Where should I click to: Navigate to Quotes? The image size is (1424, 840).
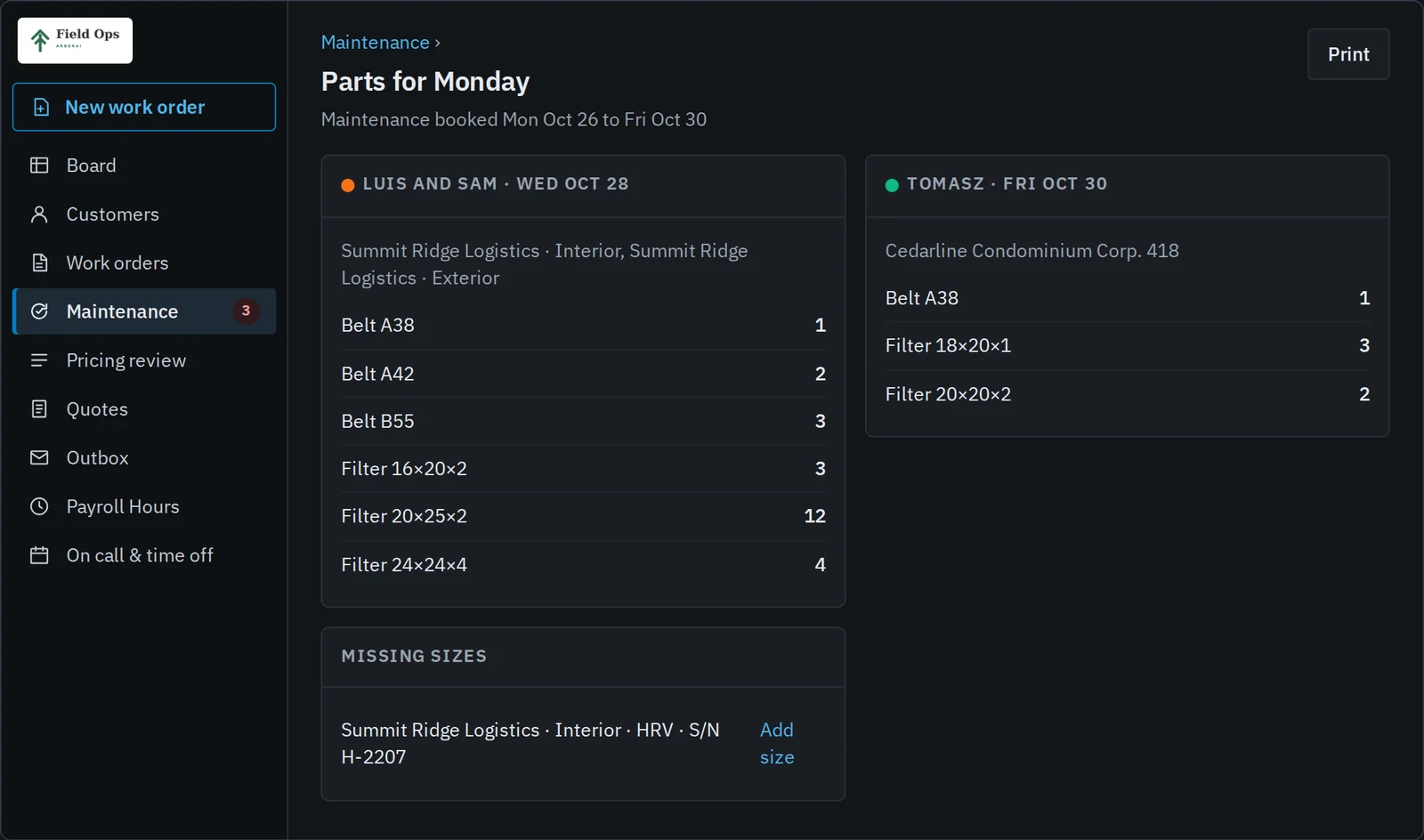(144, 408)
